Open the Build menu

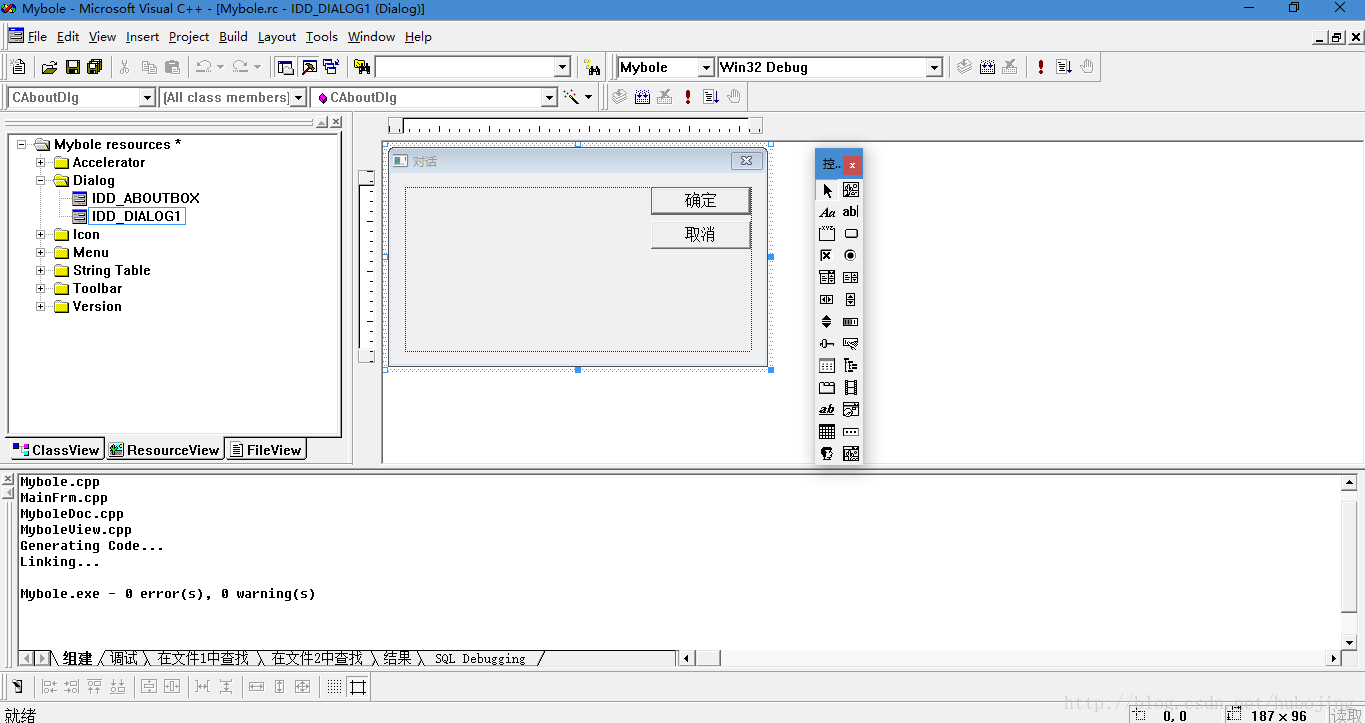[x=233, y=37]
